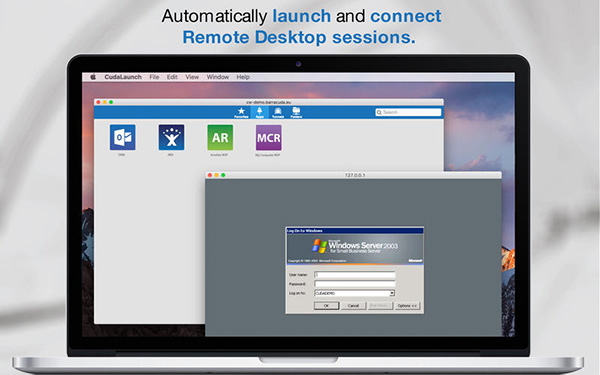Open the Apple menu

93,77
